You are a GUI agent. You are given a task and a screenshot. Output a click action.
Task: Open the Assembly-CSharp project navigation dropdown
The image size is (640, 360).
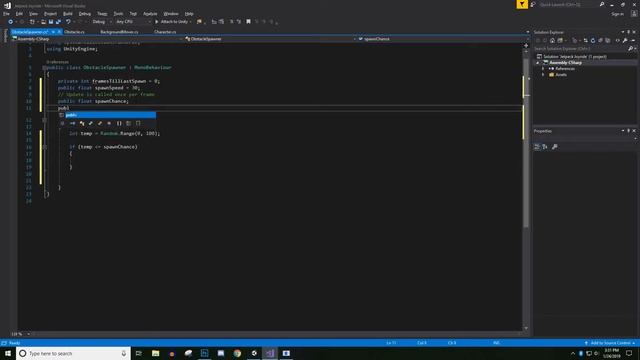pyautogui.click(x=97, y=39)
